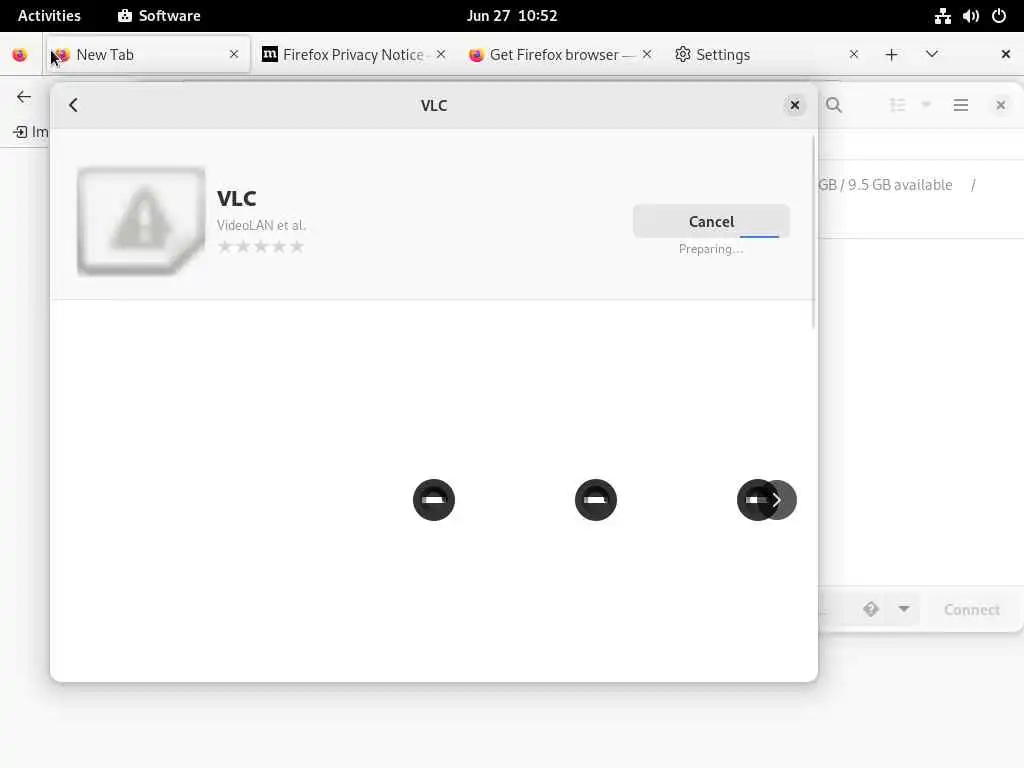Switch to Get Firefox browser tab
Screen dimensions: 1024x768
click(561, 55)
